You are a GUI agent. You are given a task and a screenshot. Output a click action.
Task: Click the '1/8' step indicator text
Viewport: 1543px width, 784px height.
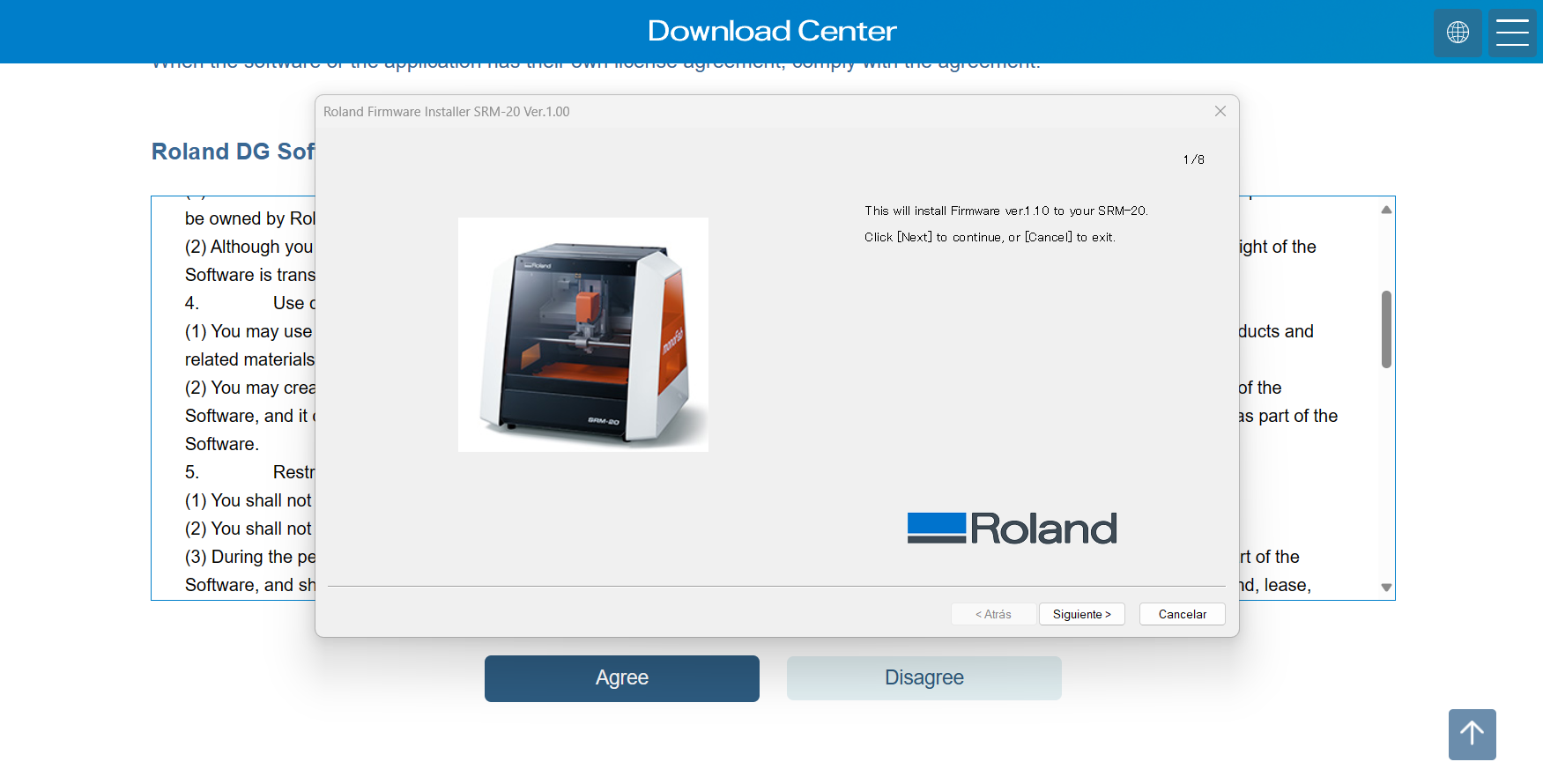[x=1194, y=159]
